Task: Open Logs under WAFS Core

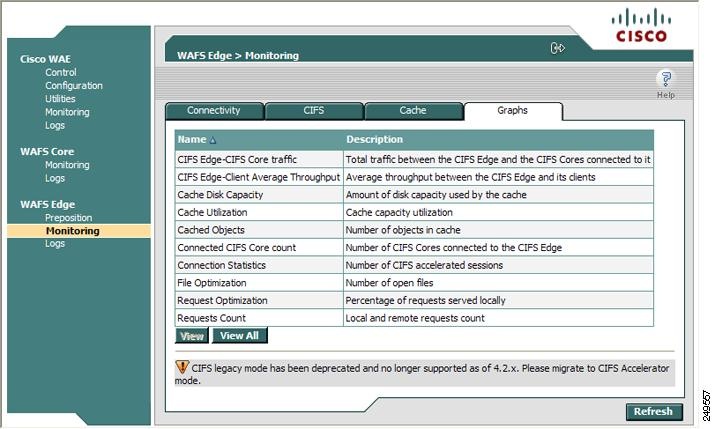Action: (55, 178)
